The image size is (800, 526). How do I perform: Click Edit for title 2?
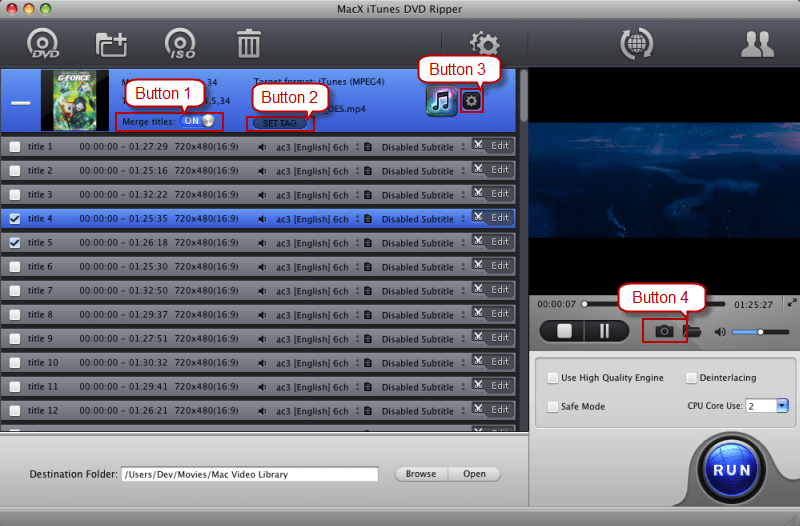pyautogui.click(x=499, y=169)
